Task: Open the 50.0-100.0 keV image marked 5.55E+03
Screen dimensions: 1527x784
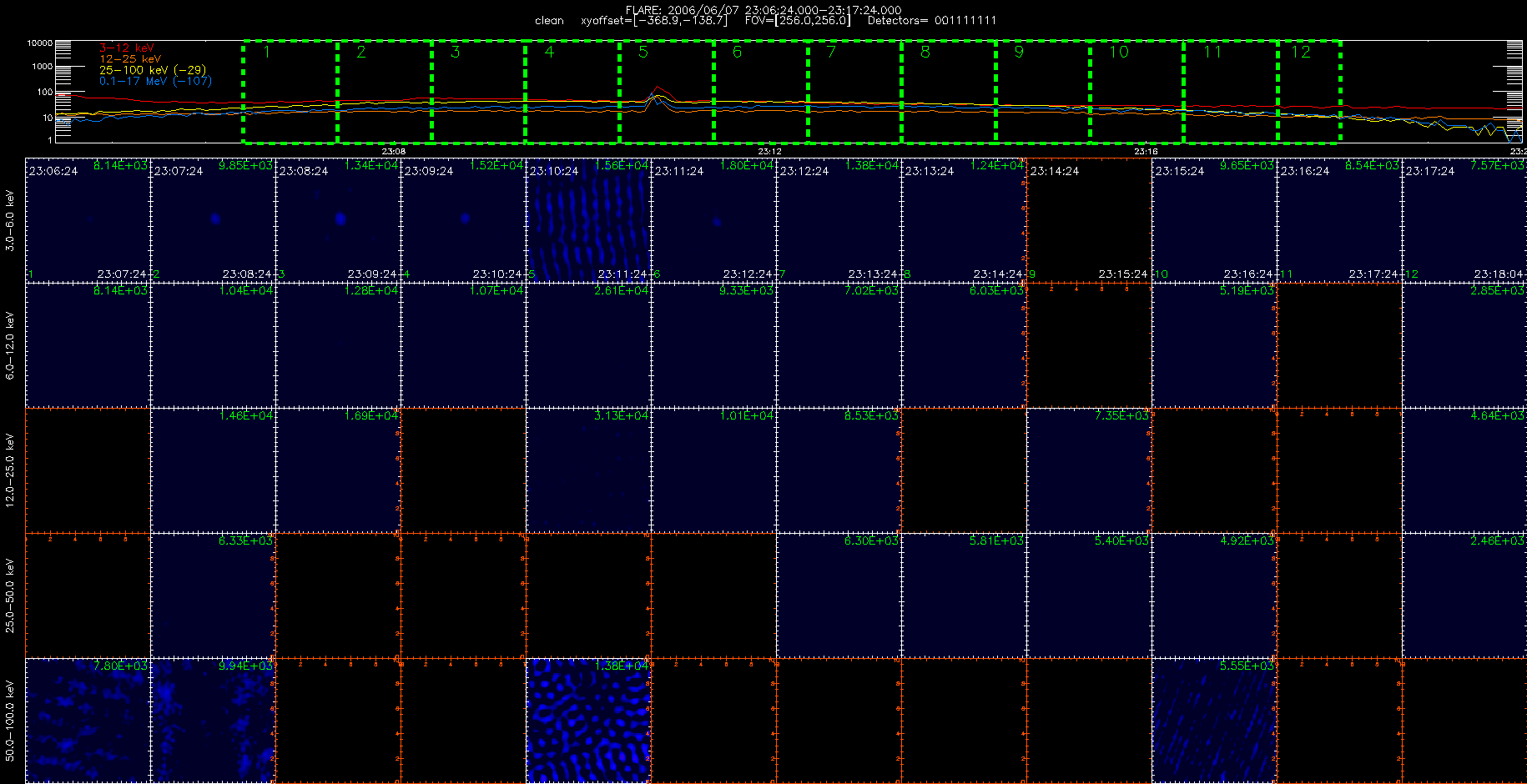Action: coord(1214,721)
